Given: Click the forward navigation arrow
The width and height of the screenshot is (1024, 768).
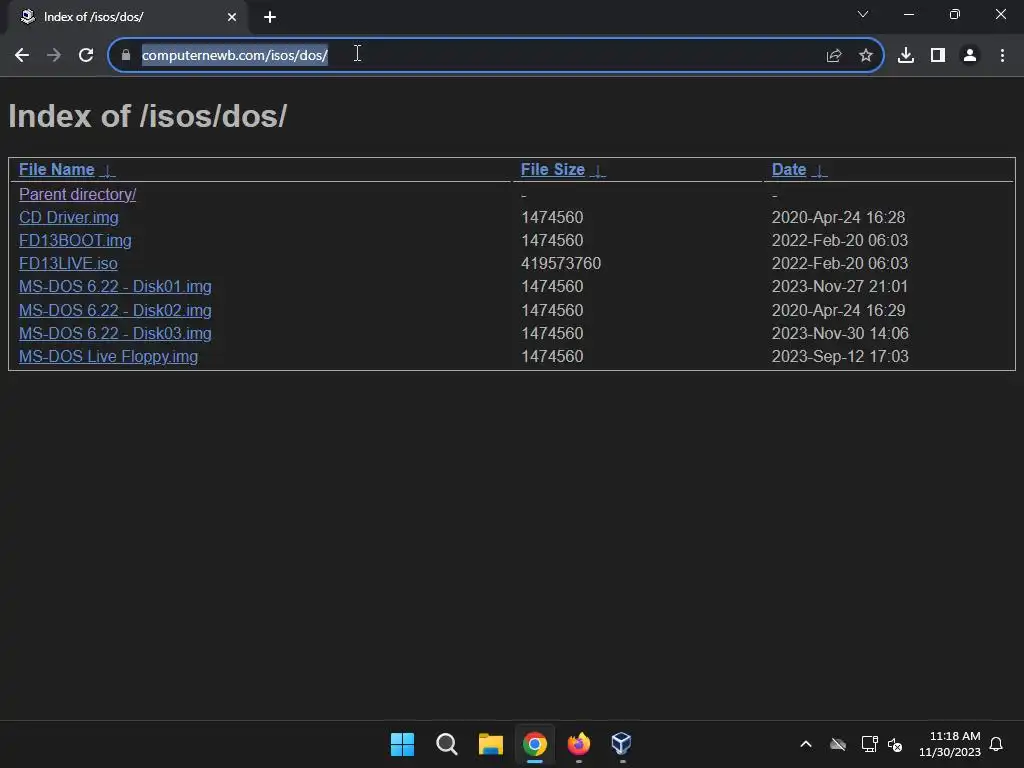Looking at the screenshot, I should tap(54, 56).
